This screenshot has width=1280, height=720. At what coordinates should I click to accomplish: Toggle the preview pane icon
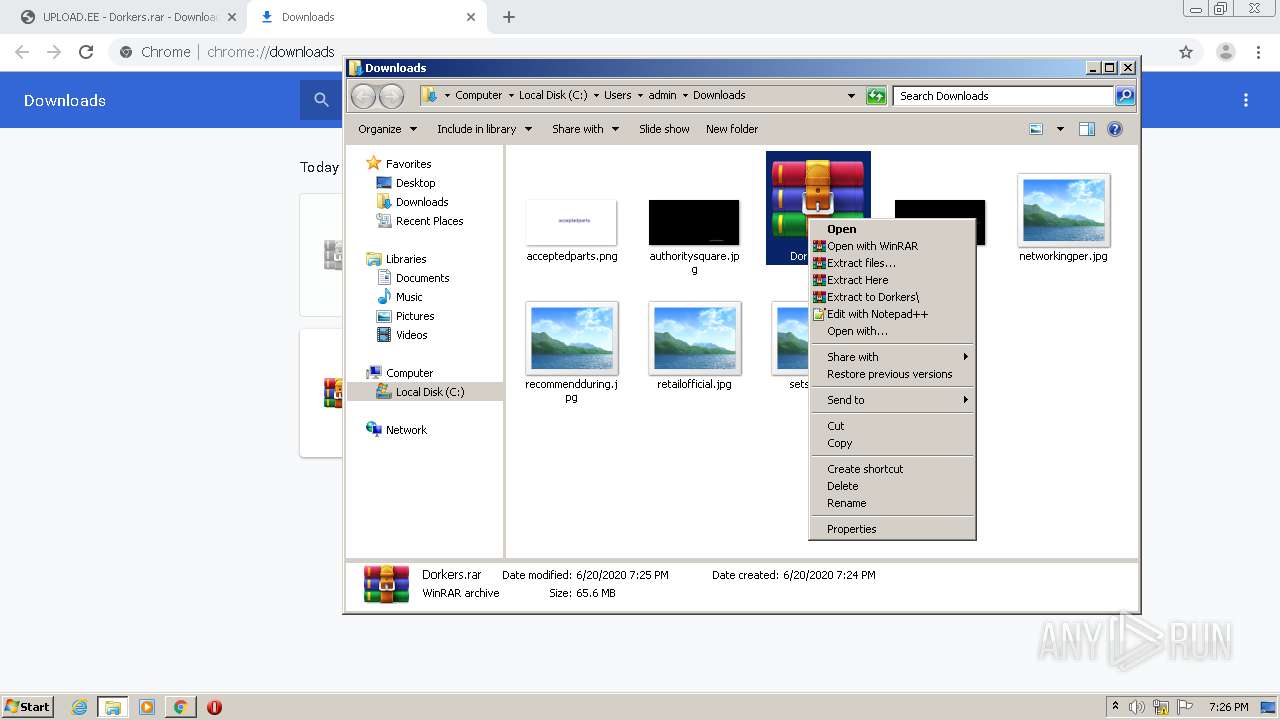tap(1087, 129)
